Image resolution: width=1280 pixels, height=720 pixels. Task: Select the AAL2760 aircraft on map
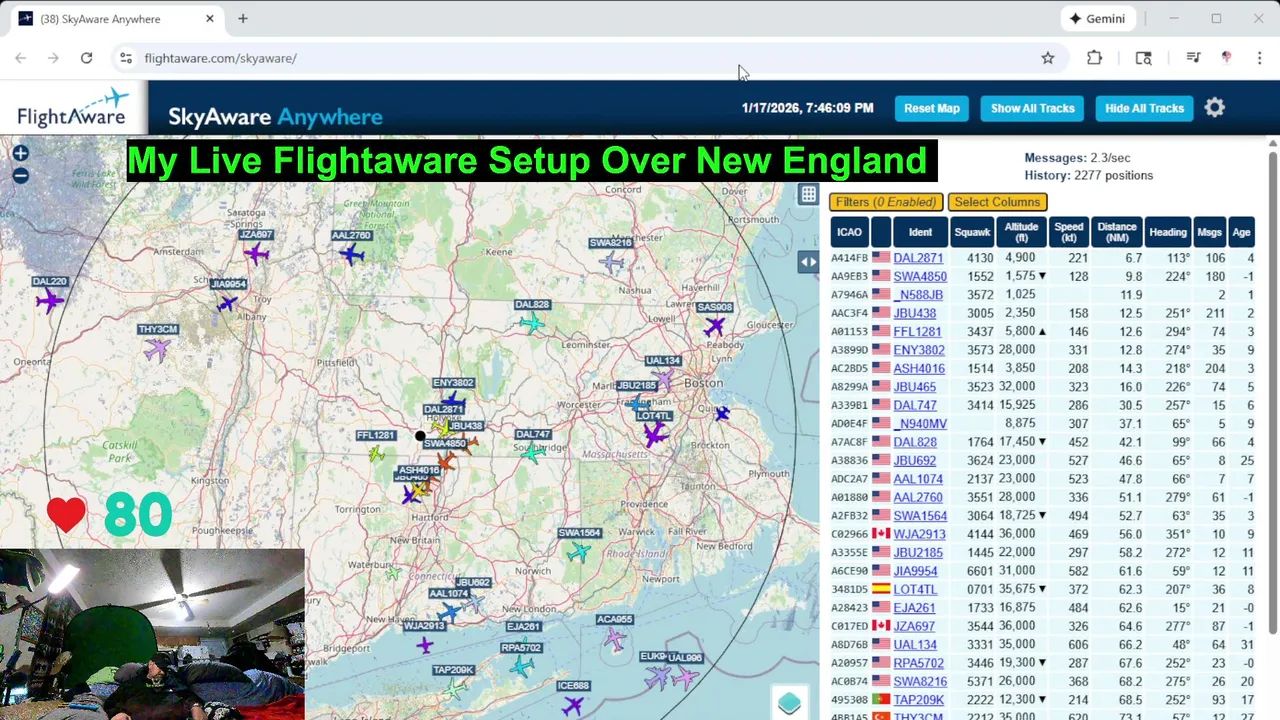click(x=351, y=254)
